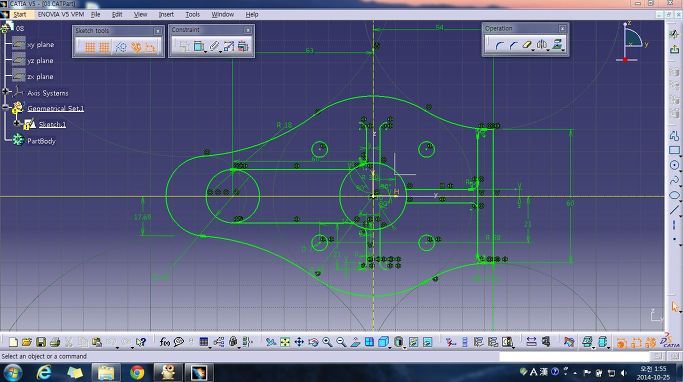This screenshot has width=683, height=382.
Task: Click the Windows Start orb
Action: [12, 373]
